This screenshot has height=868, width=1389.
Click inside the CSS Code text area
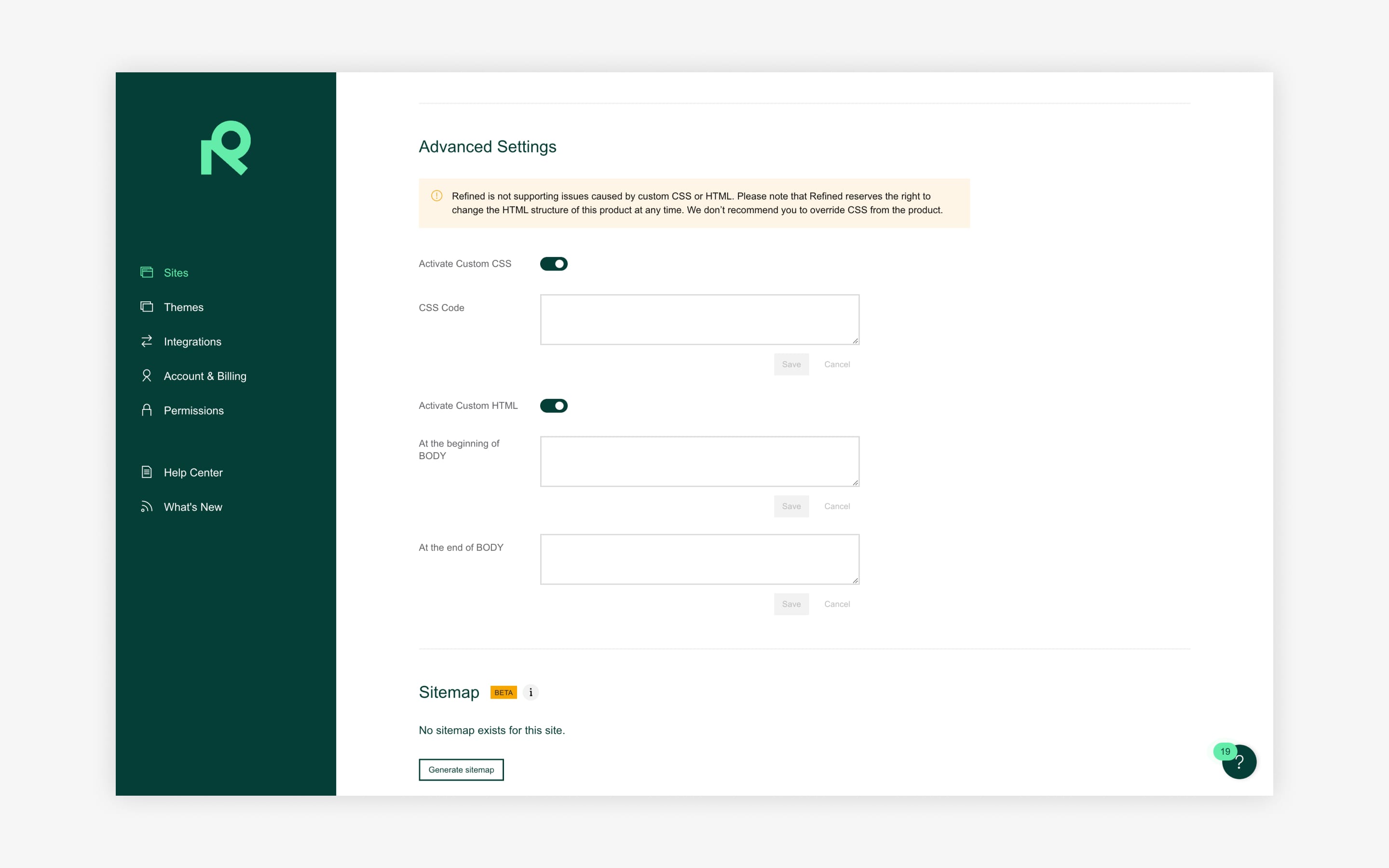pyautogui.click(x=699, y=319)
